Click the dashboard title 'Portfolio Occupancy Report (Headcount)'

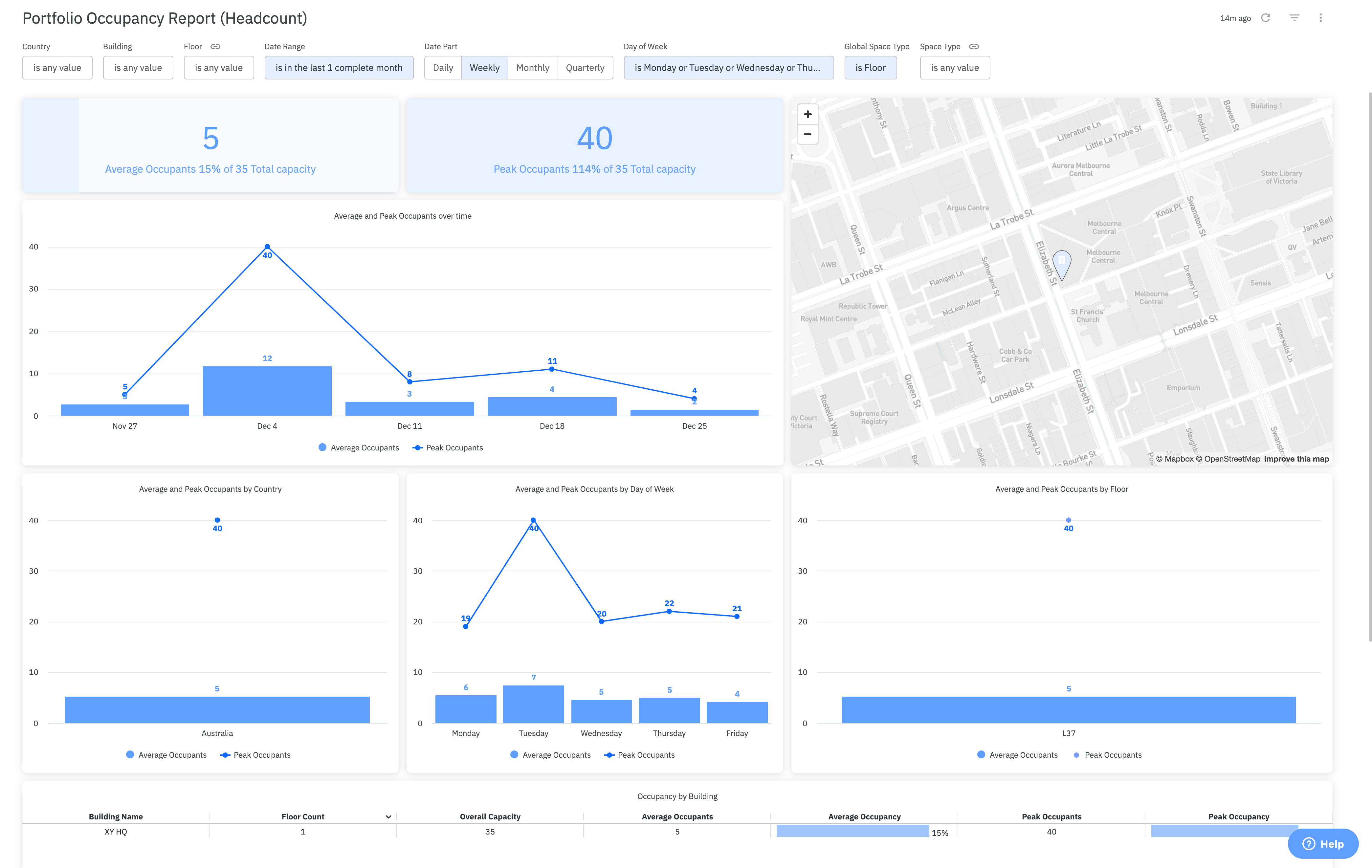(x=165, y=18)
